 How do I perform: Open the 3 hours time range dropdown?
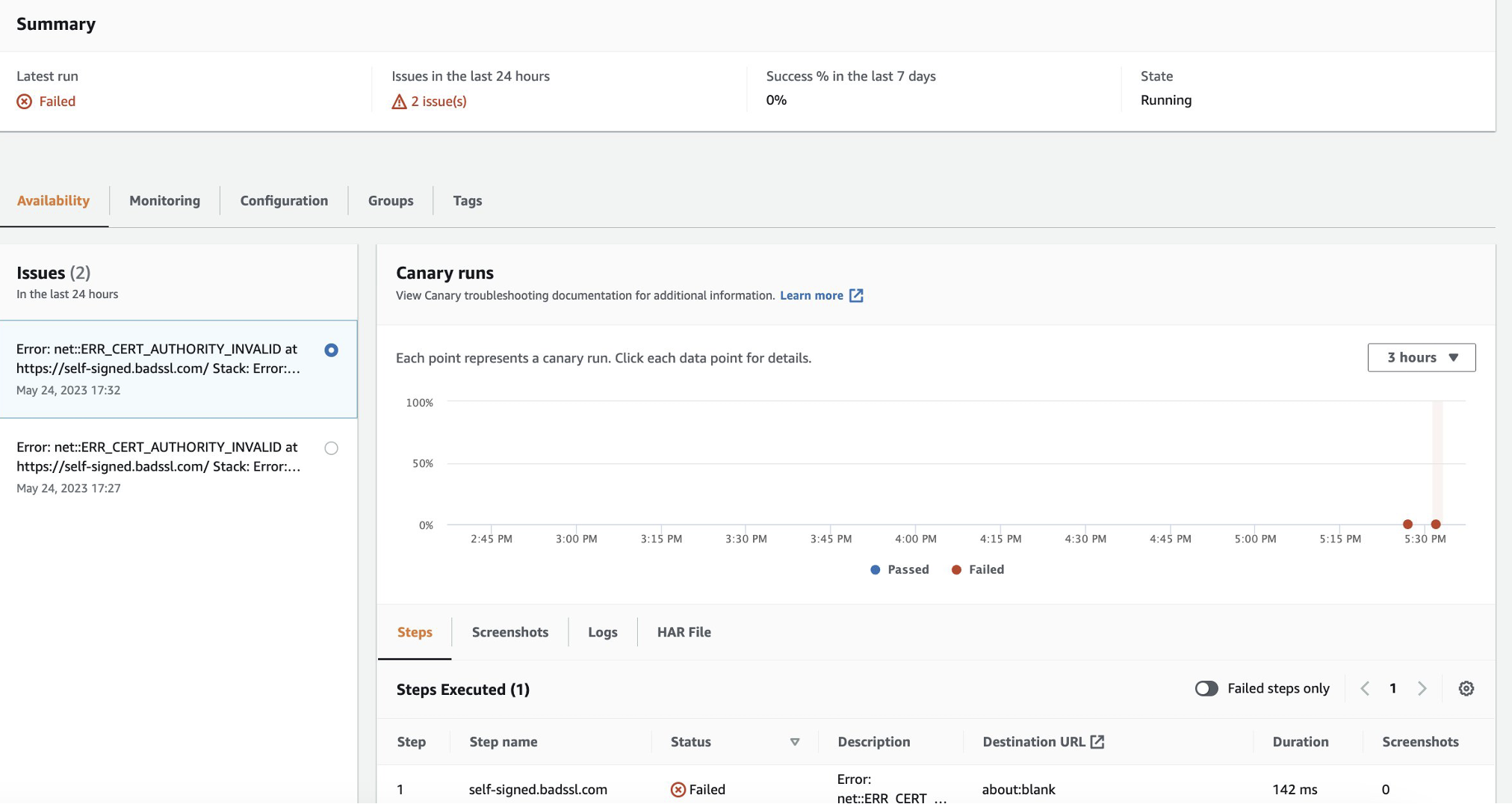[1421, 358]
